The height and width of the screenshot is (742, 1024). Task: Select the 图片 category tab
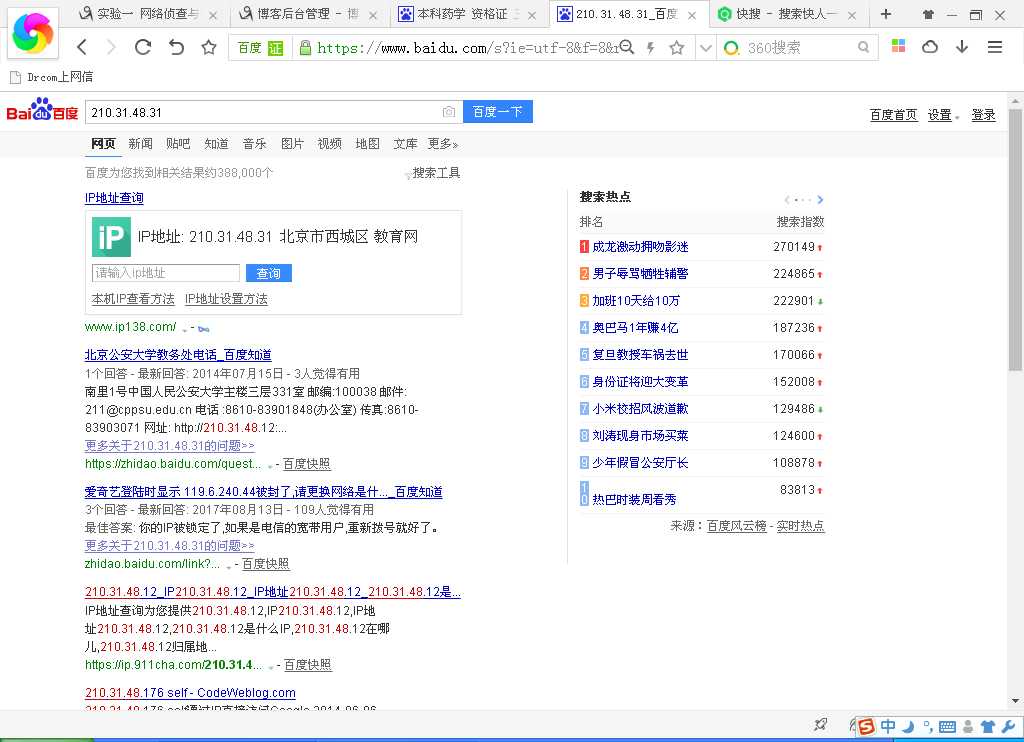[x=292, y=144]
